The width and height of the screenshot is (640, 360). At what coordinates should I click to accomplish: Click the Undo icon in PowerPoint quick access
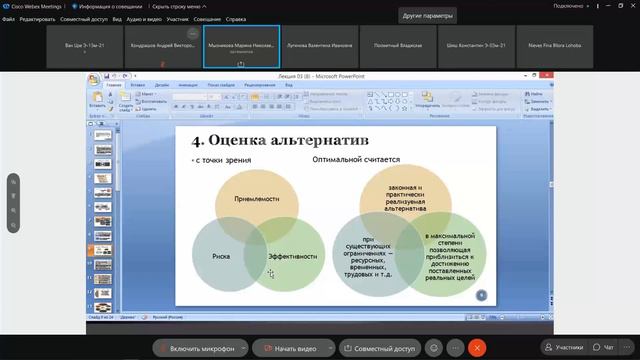click(115, 76)
